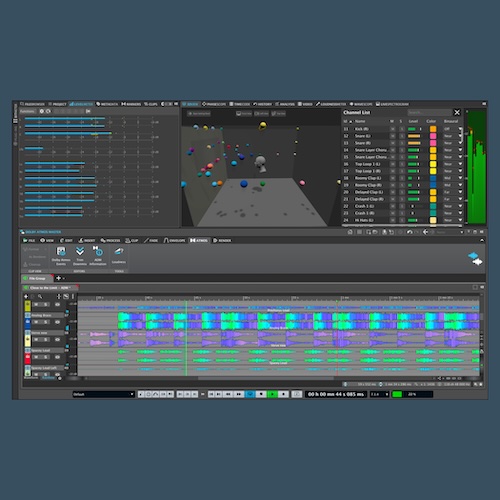This screenshot has width=500, height=500.
Task: Click the Channel List search field
Action: coord(429,112)
